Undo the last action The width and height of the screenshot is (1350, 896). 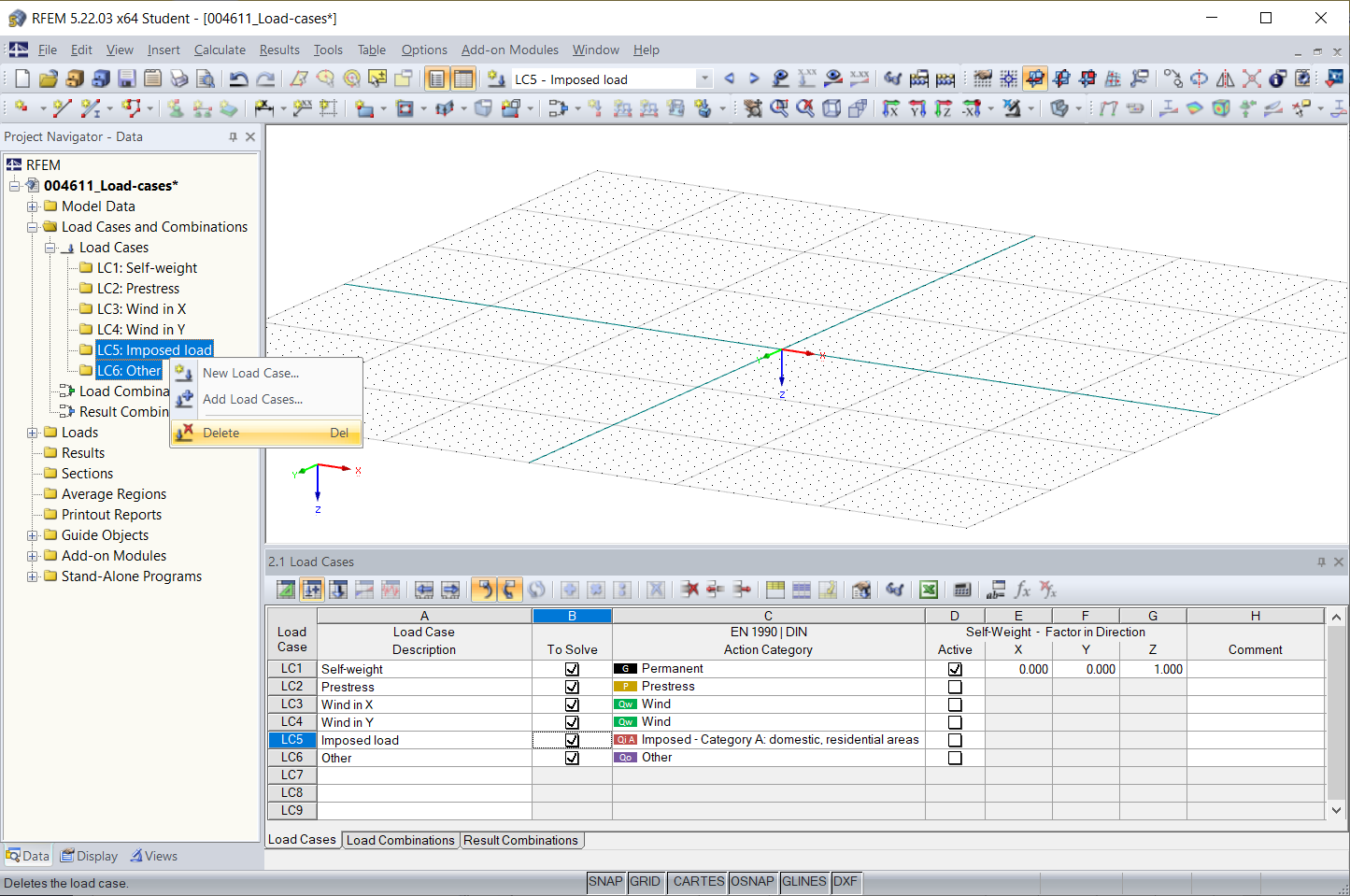pyautogui.click(x=239, y=79)
